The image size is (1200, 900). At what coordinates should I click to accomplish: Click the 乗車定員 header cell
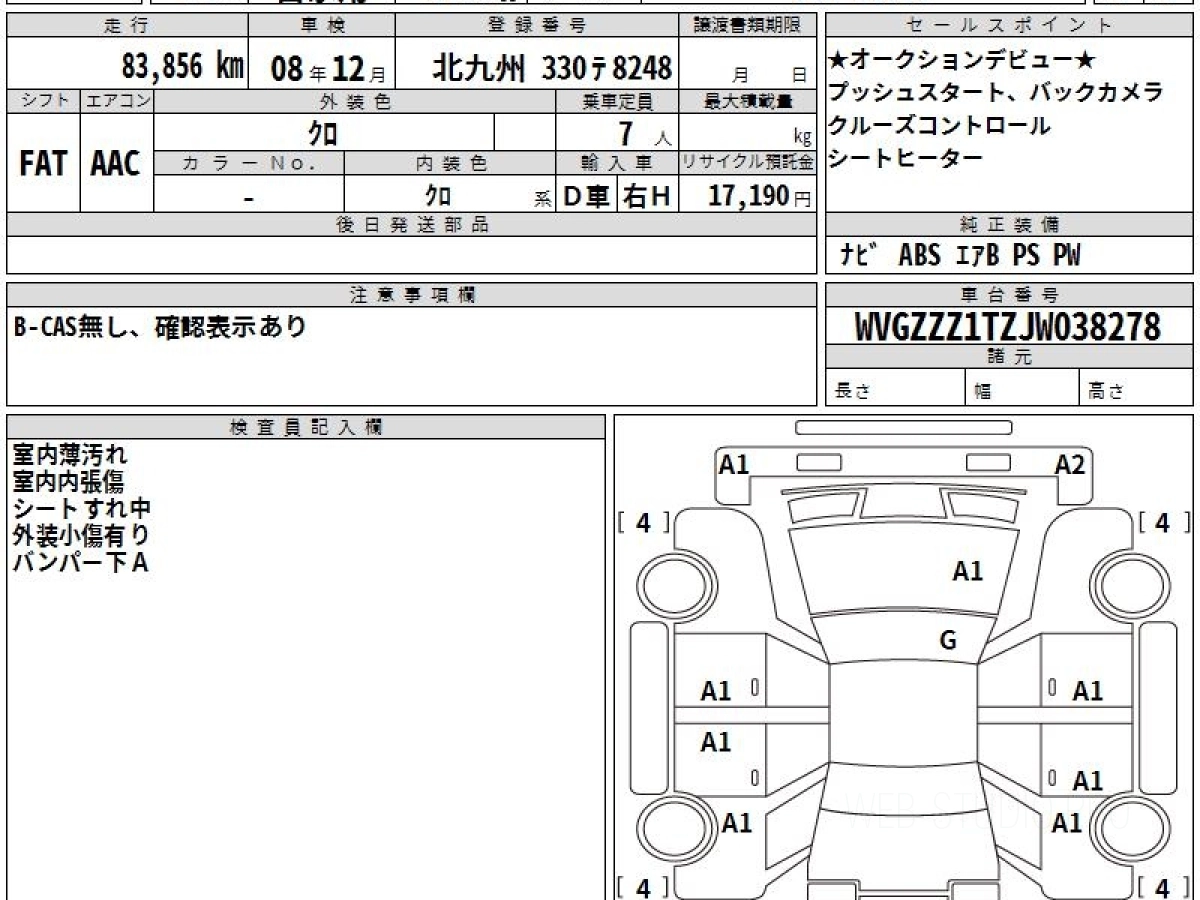pyautogui.click(x=617, y=101)
